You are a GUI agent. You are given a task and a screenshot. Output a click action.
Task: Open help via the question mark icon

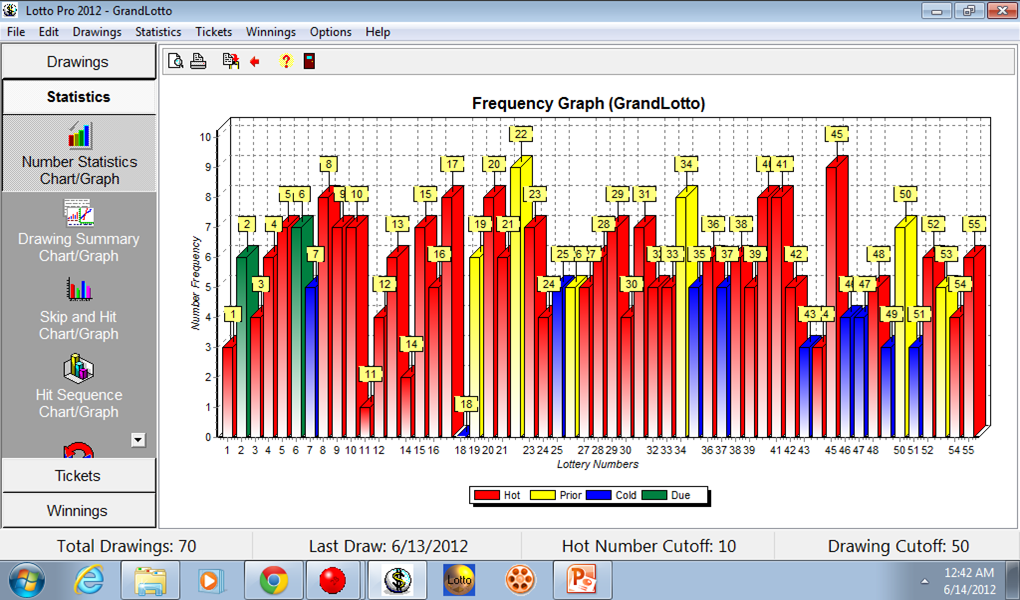tap(286, 61)
